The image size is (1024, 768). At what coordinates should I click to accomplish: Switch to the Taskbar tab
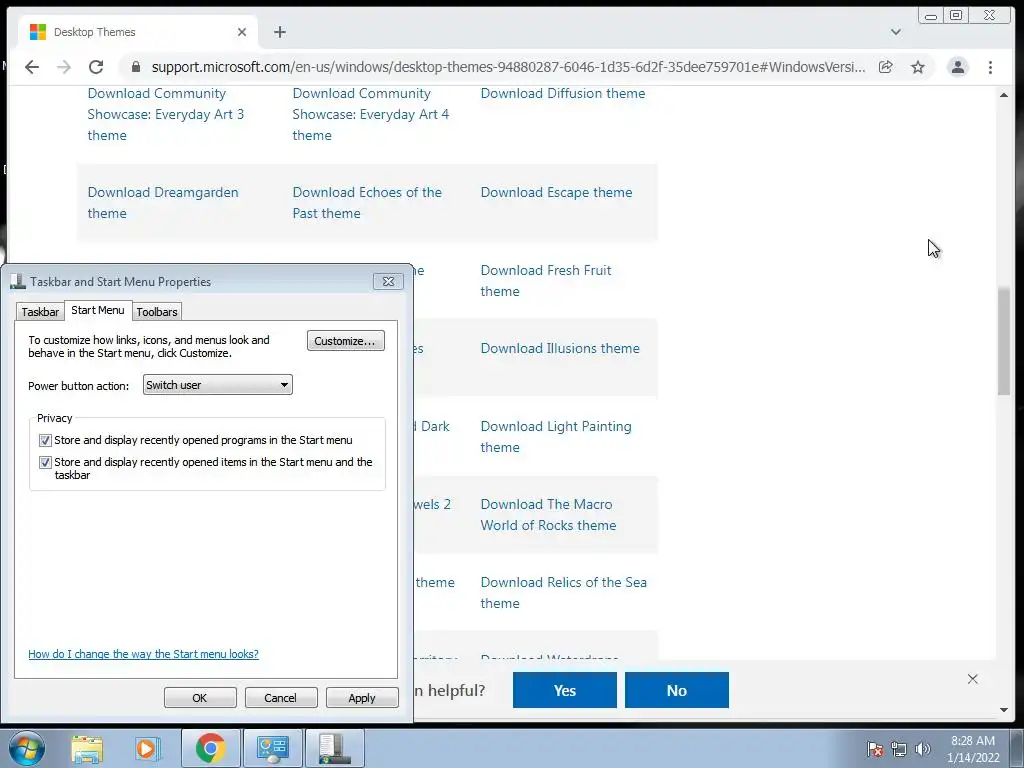[40, 312]
